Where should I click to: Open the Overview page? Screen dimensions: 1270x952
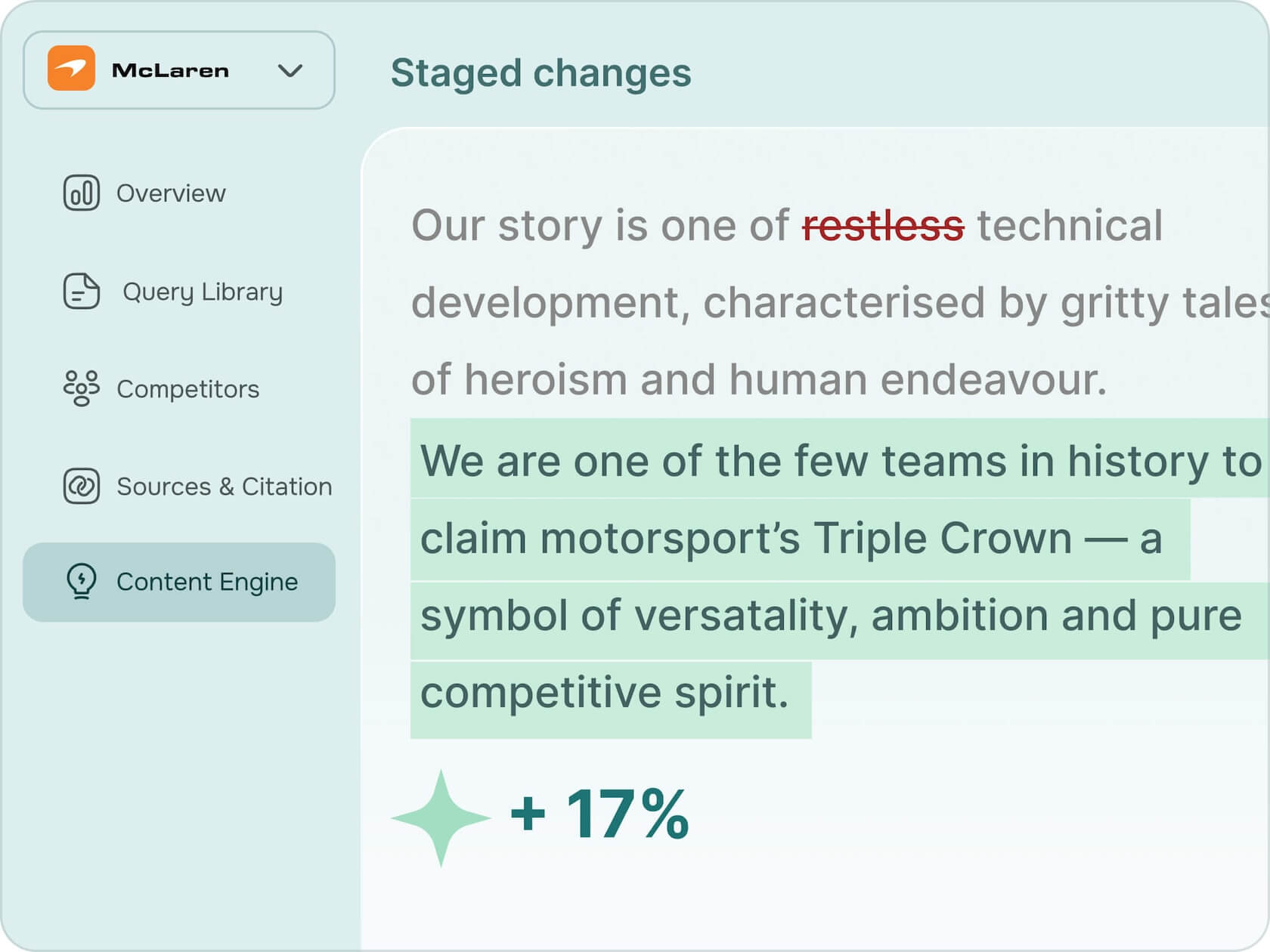[171, 193]
